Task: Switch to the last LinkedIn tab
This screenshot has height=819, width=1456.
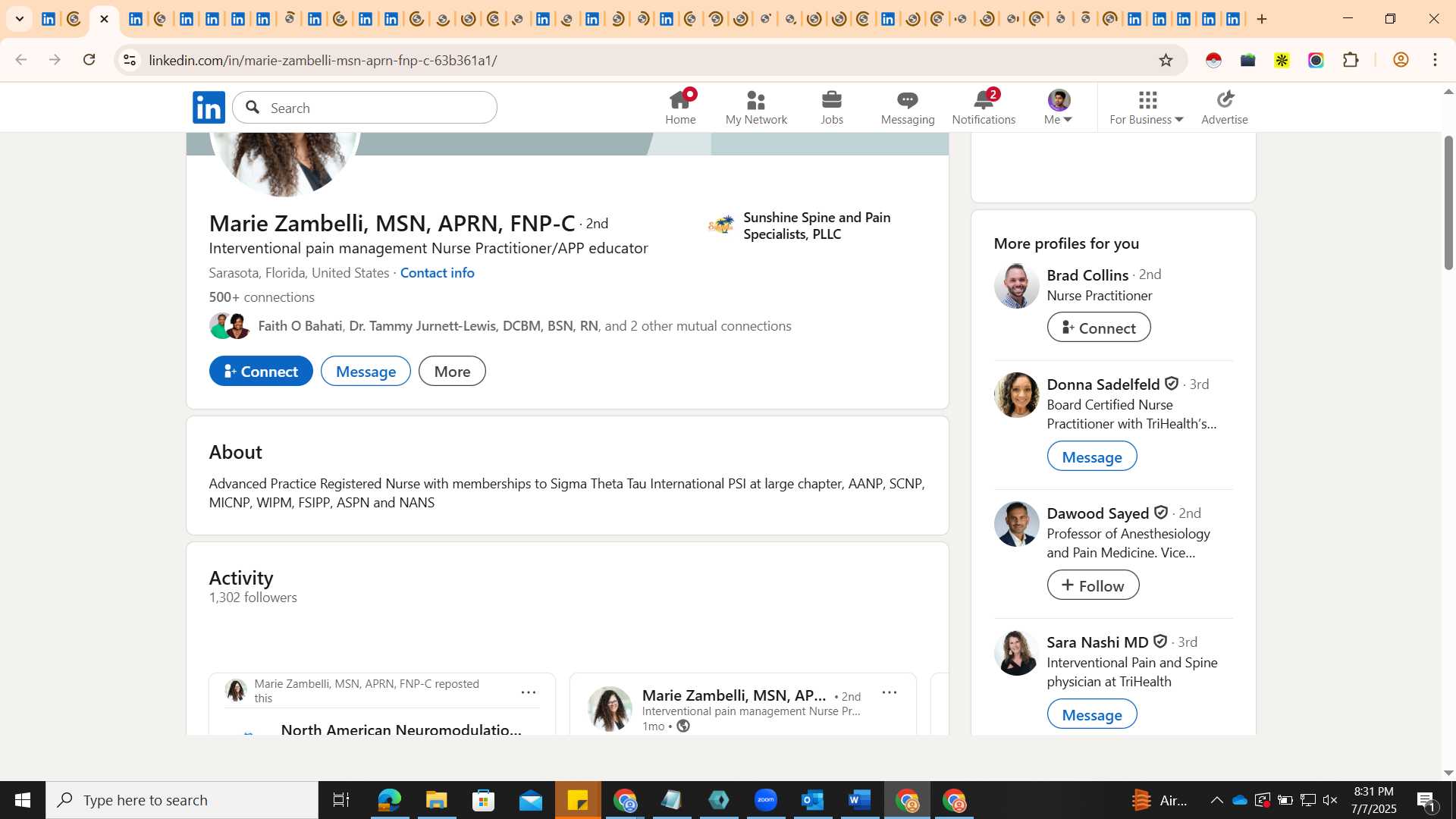Action: point(1234,19)
